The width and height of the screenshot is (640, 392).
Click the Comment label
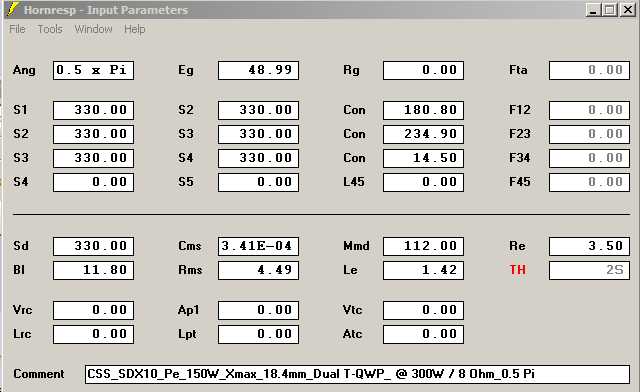coord(39,374)
